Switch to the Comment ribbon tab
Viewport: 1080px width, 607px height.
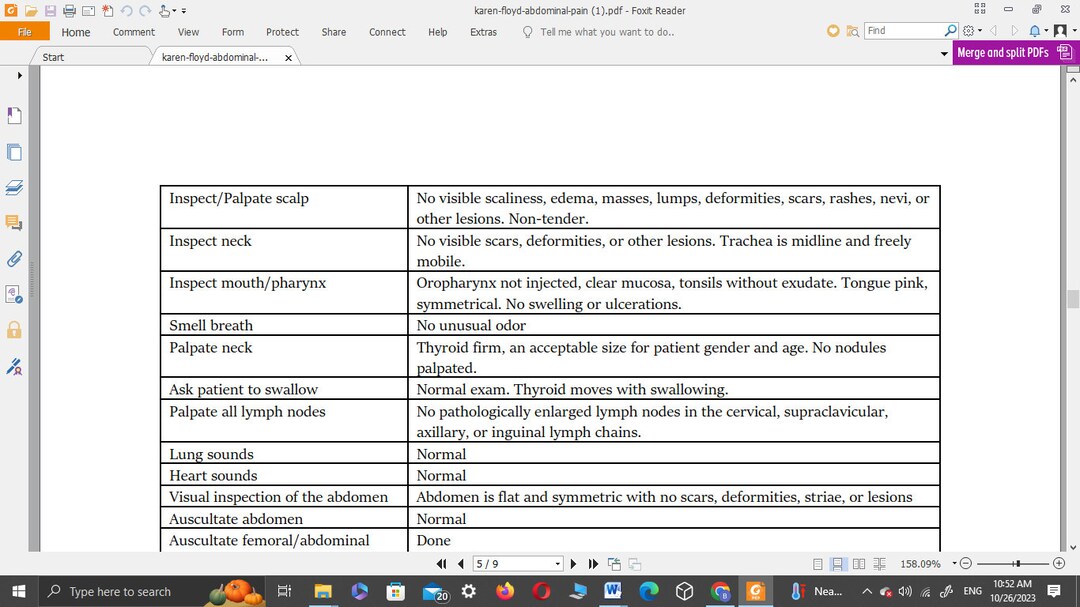pos(134,32)
